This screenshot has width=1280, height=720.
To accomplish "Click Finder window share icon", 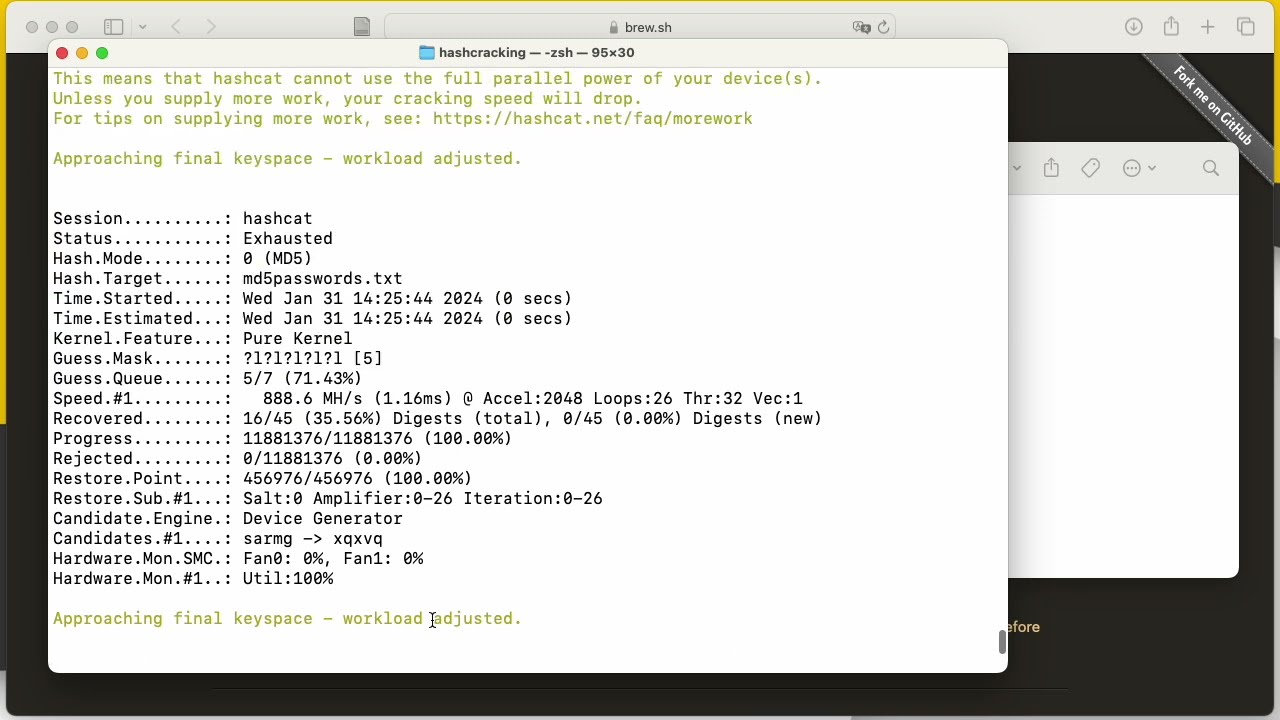I will click(1051, 168).
